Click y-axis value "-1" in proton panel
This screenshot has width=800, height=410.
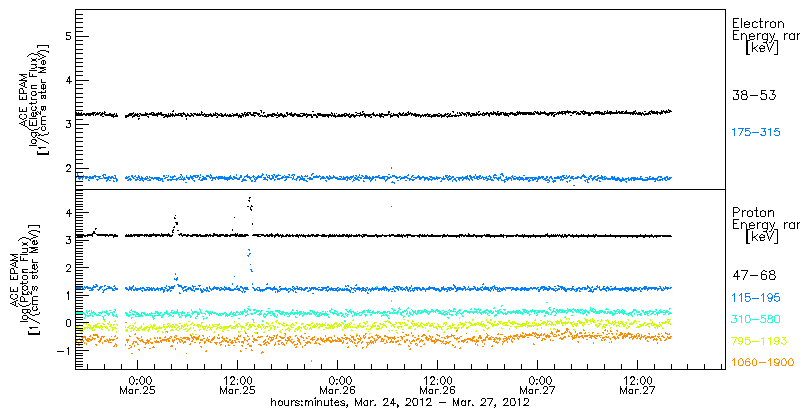[64, 350]
